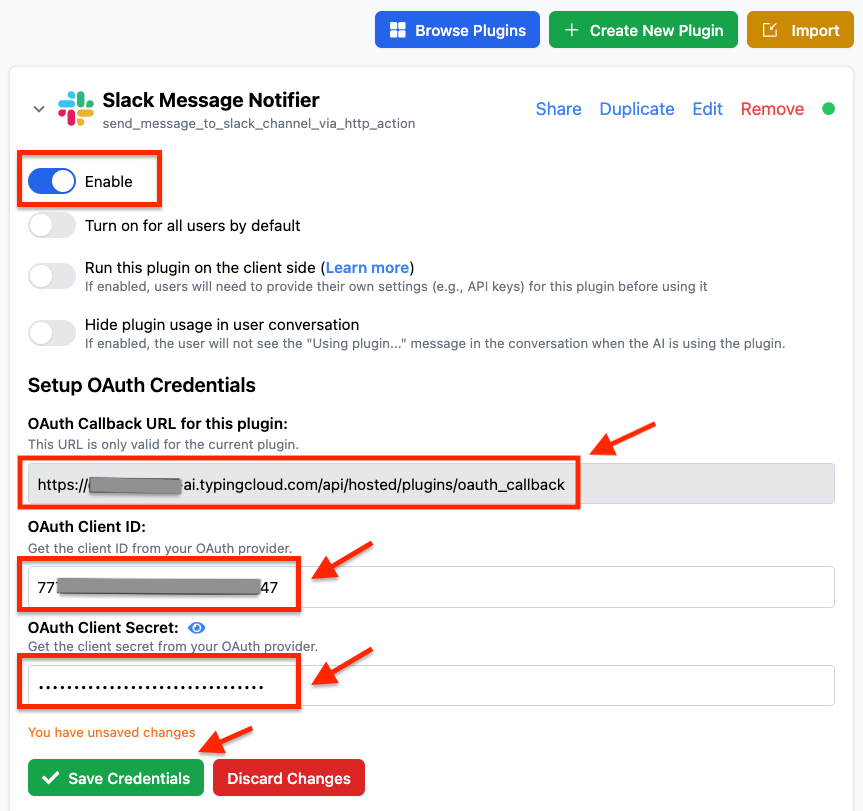Toggle Turn on for all users by default
The width and height of the screenshot is (863, 811).
pyautogui.click(x=52, y=226)
